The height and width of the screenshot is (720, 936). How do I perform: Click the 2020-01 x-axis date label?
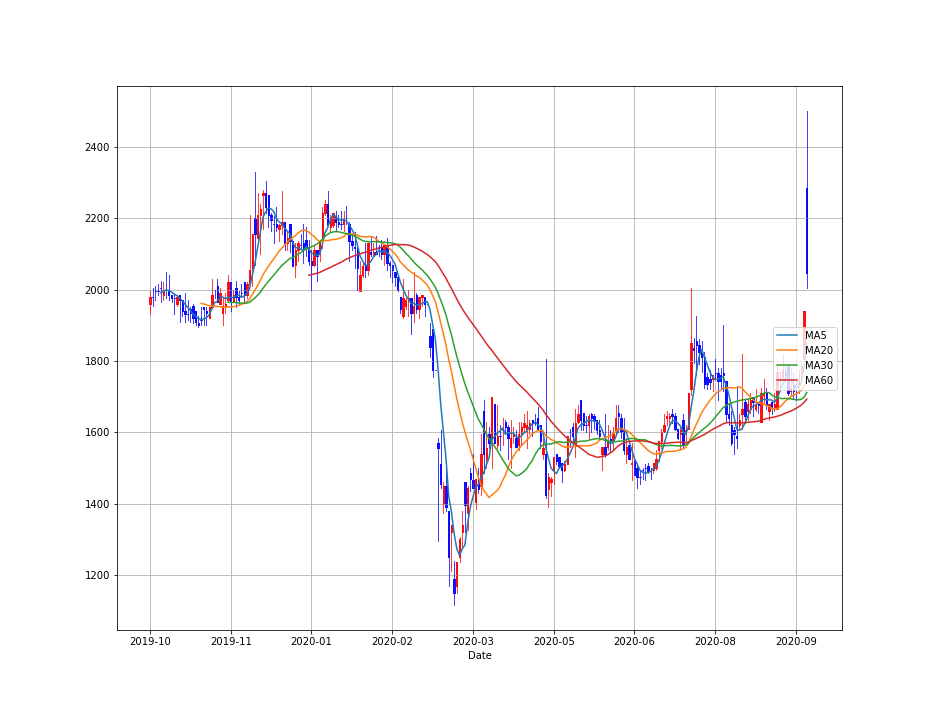311,641
